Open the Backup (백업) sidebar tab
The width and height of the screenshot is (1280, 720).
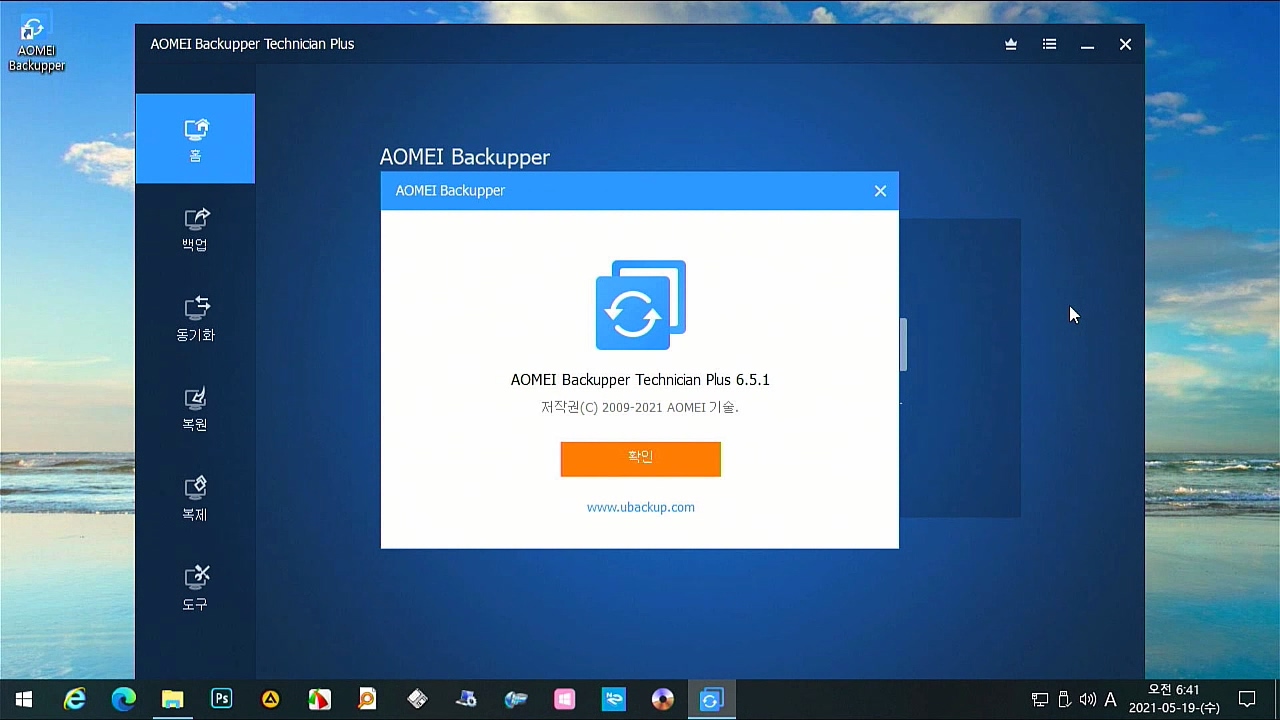click(x=195, y=229)
